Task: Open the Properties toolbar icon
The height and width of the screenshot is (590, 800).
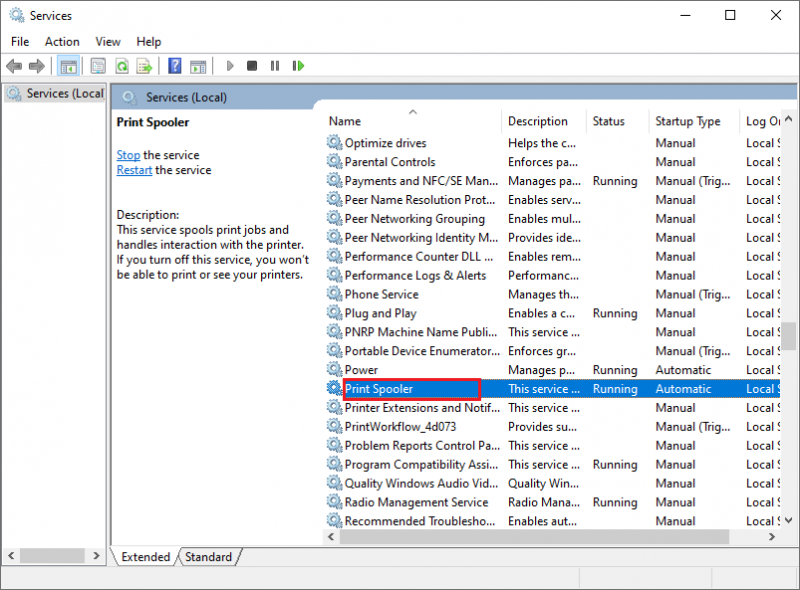Action: pyautogui.click(x=98, y=66)
